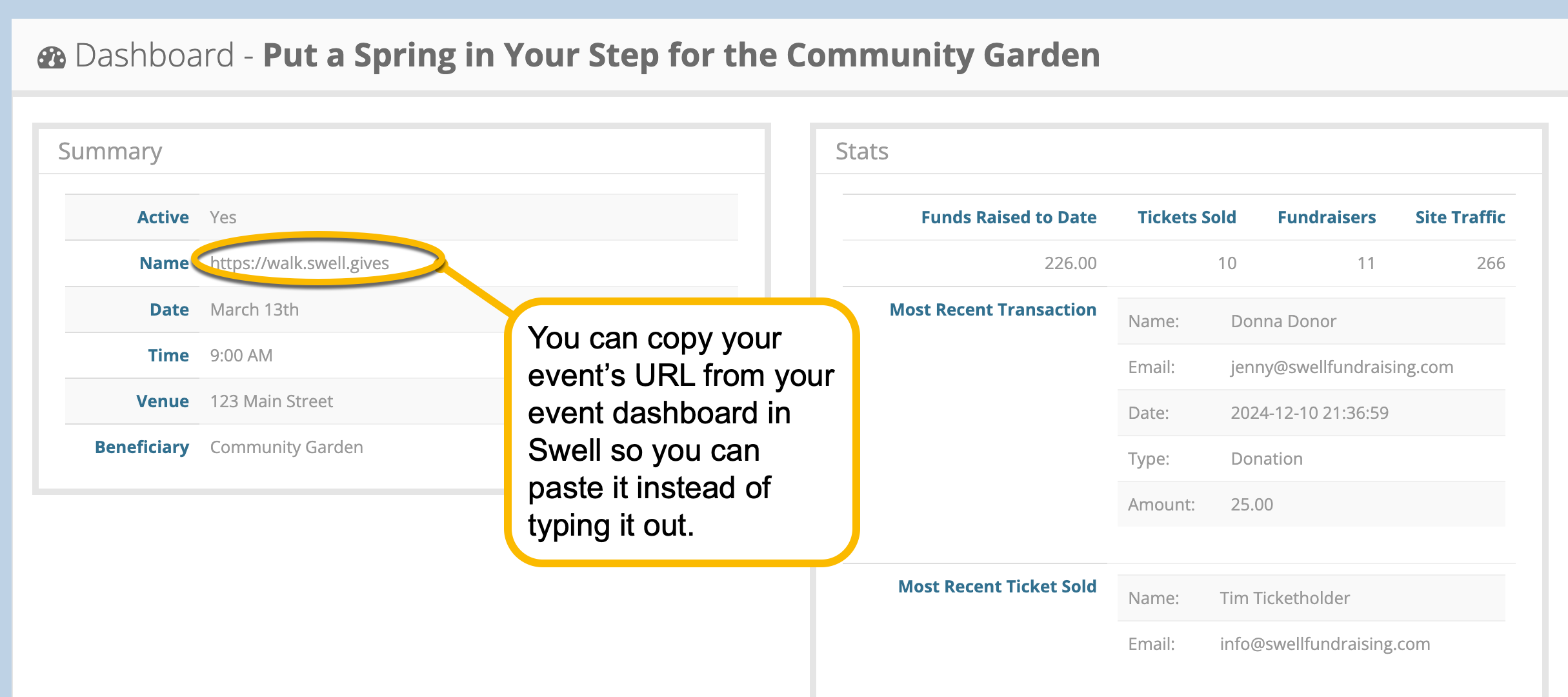
Task: Click the Most Recent Transaction label
Action: [992, 310]
